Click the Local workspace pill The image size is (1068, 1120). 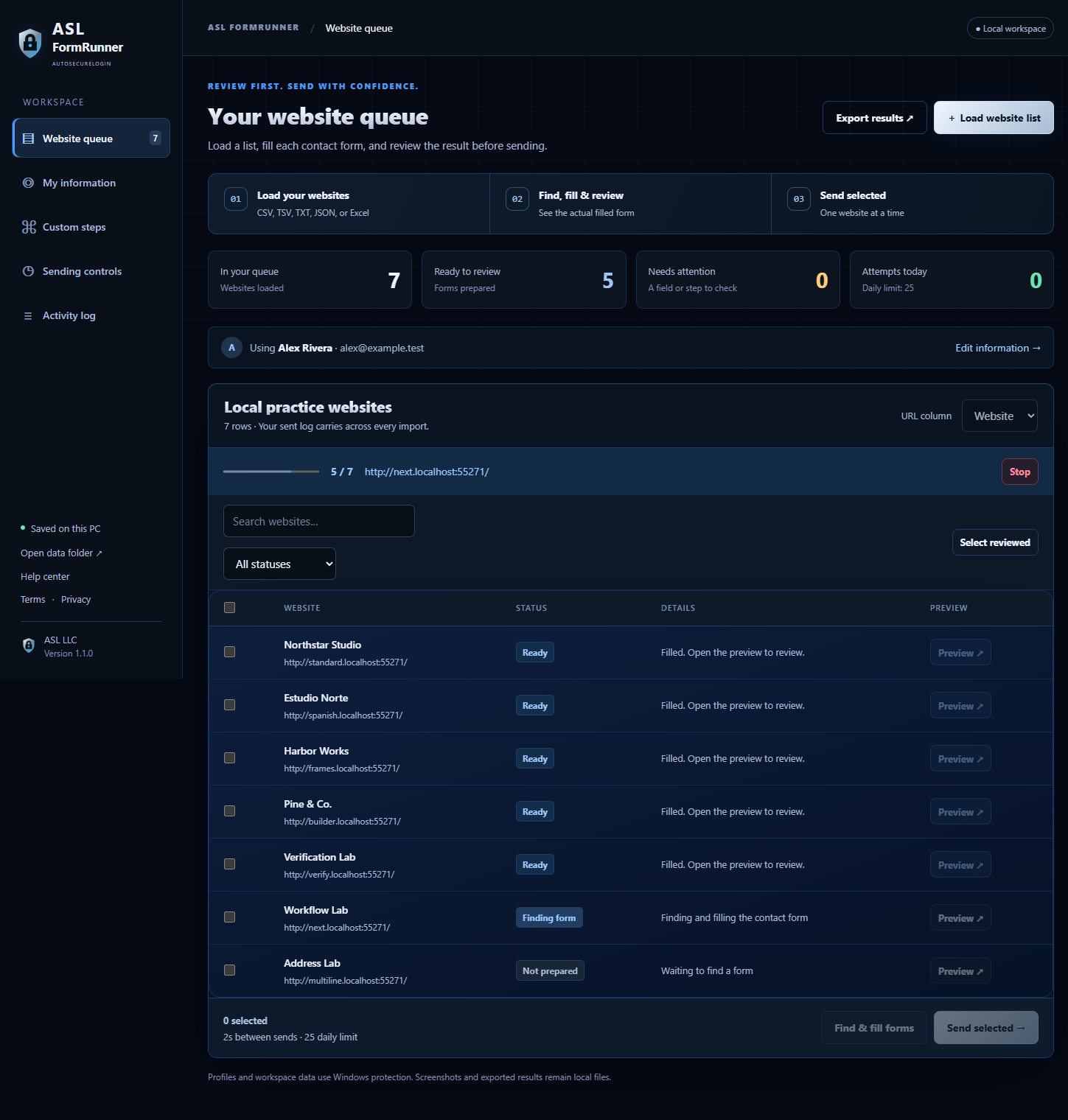[1011, 28]
